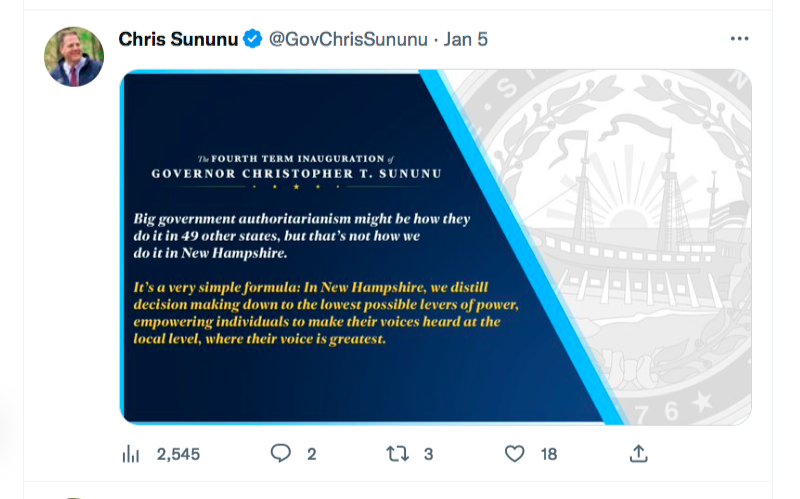Open Chris Sununu's profile avatar
800x499 pixels.
tap(74, 56)
